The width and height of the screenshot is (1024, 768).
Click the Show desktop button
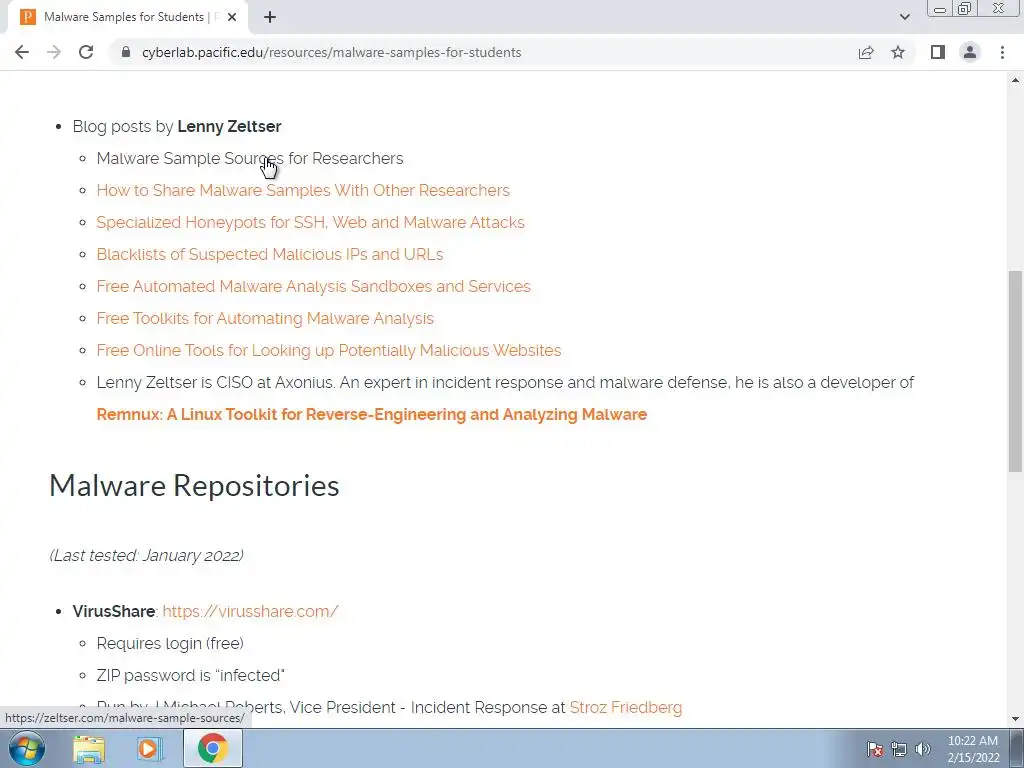click(1017, 748)
